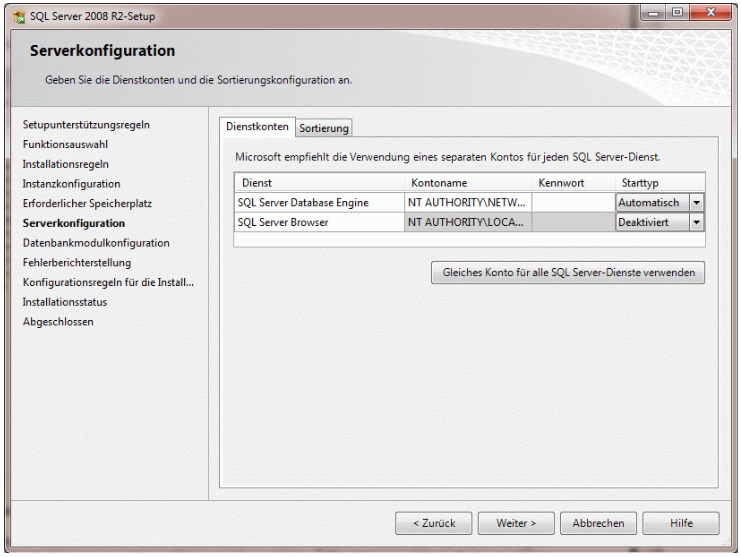Click Kontoname cell for SQL Server Database Engine
The image size is (741, 557).
pyautogui.click(x=468, y=203)
